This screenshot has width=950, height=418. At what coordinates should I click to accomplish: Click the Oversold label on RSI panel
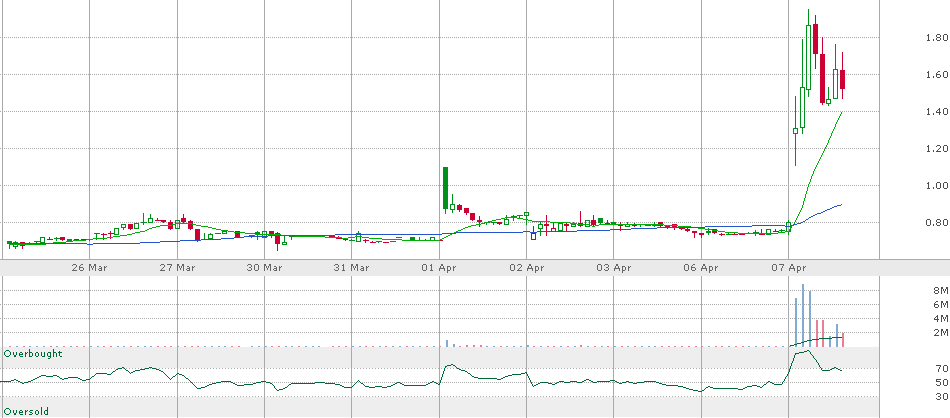pos(26,411)
